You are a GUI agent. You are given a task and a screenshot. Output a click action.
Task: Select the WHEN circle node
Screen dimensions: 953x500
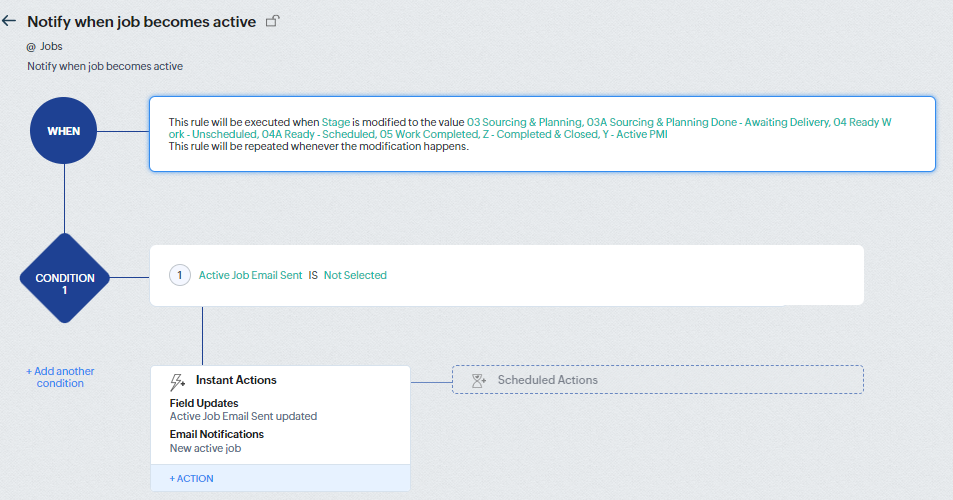click(63, 131)
